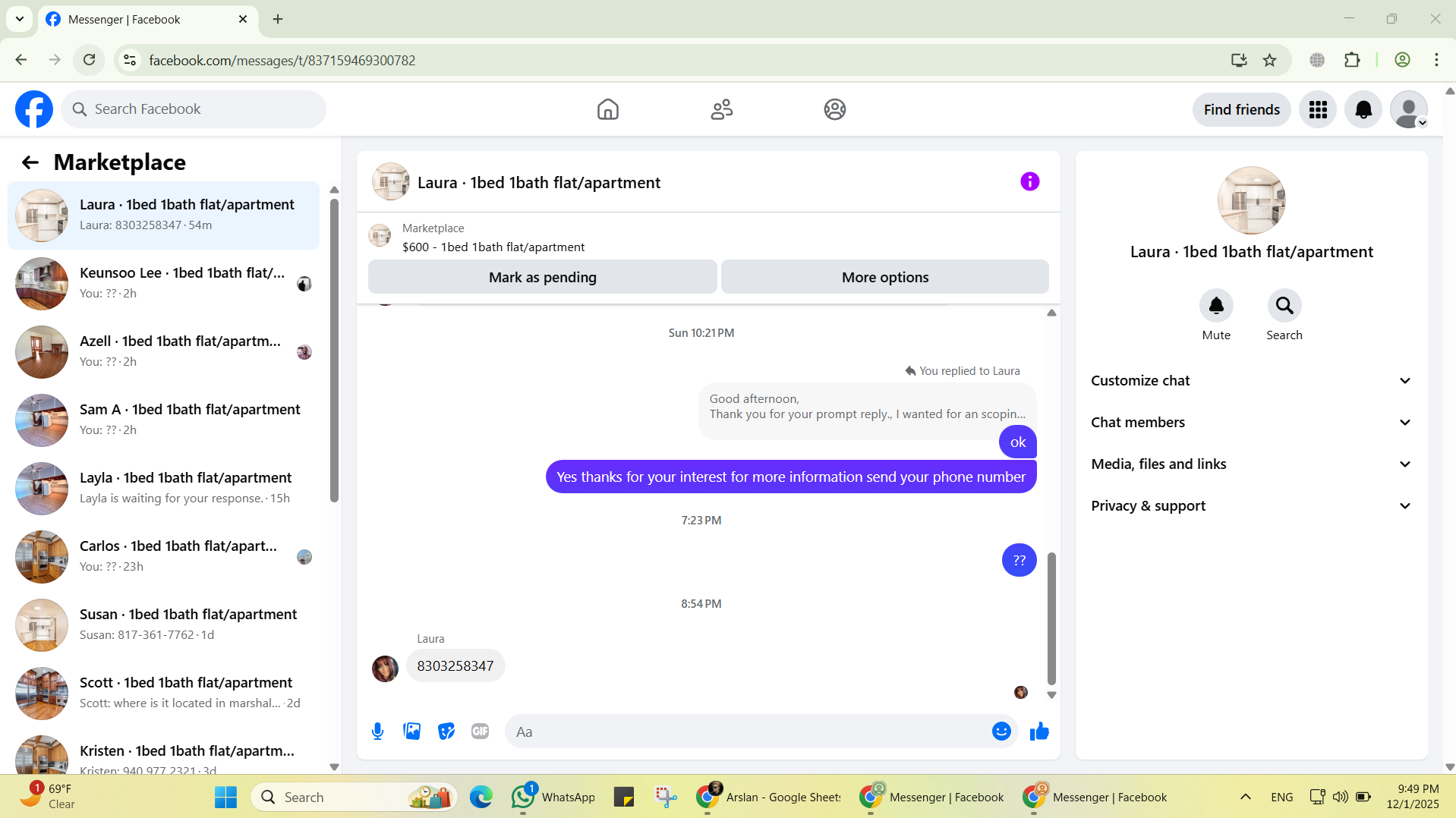Screen dimensions: 1456x818
Task: Switch to Arslan - Google Sheets taskbar window
Action: coord(769,797)
